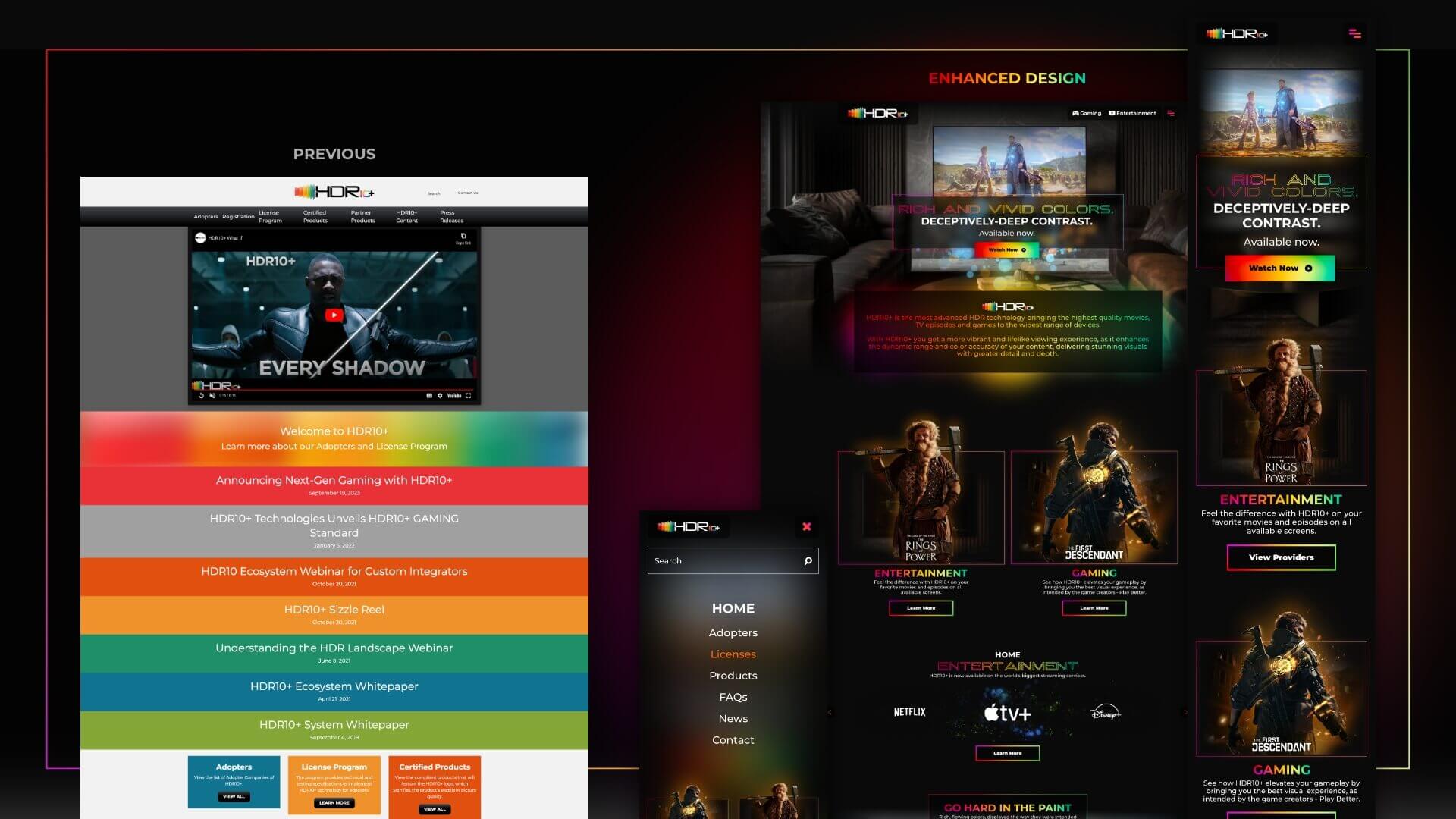Click the search magnifier icon in the mobile menu
1456x819 pixels.
[x=808, y=561]
